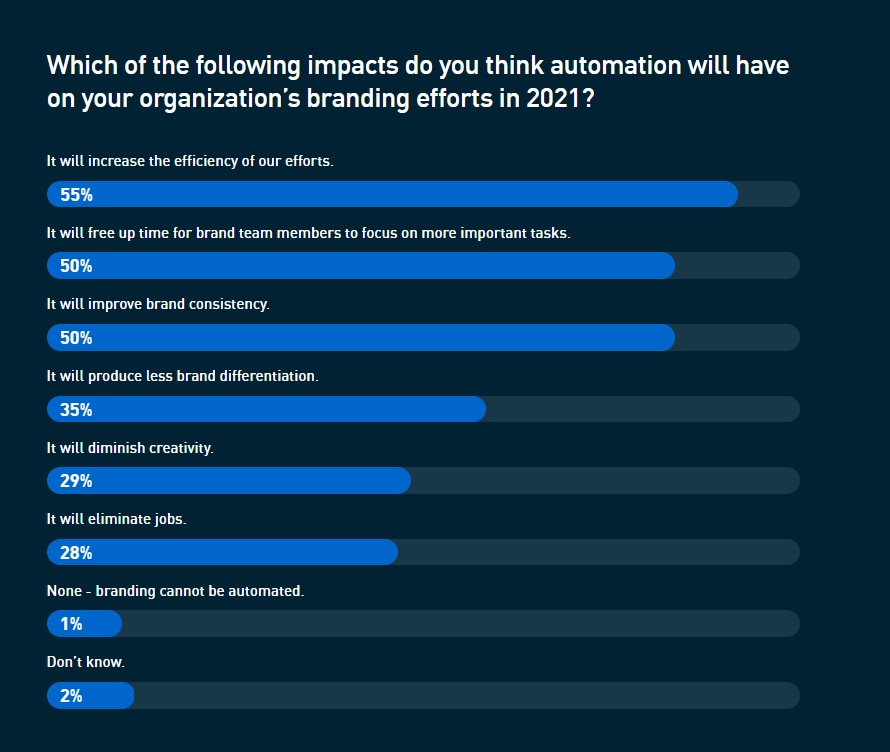Click the unfilled end of the brand consistency bar
Viewport: 890px width, 752px height.
click(737, 338)
